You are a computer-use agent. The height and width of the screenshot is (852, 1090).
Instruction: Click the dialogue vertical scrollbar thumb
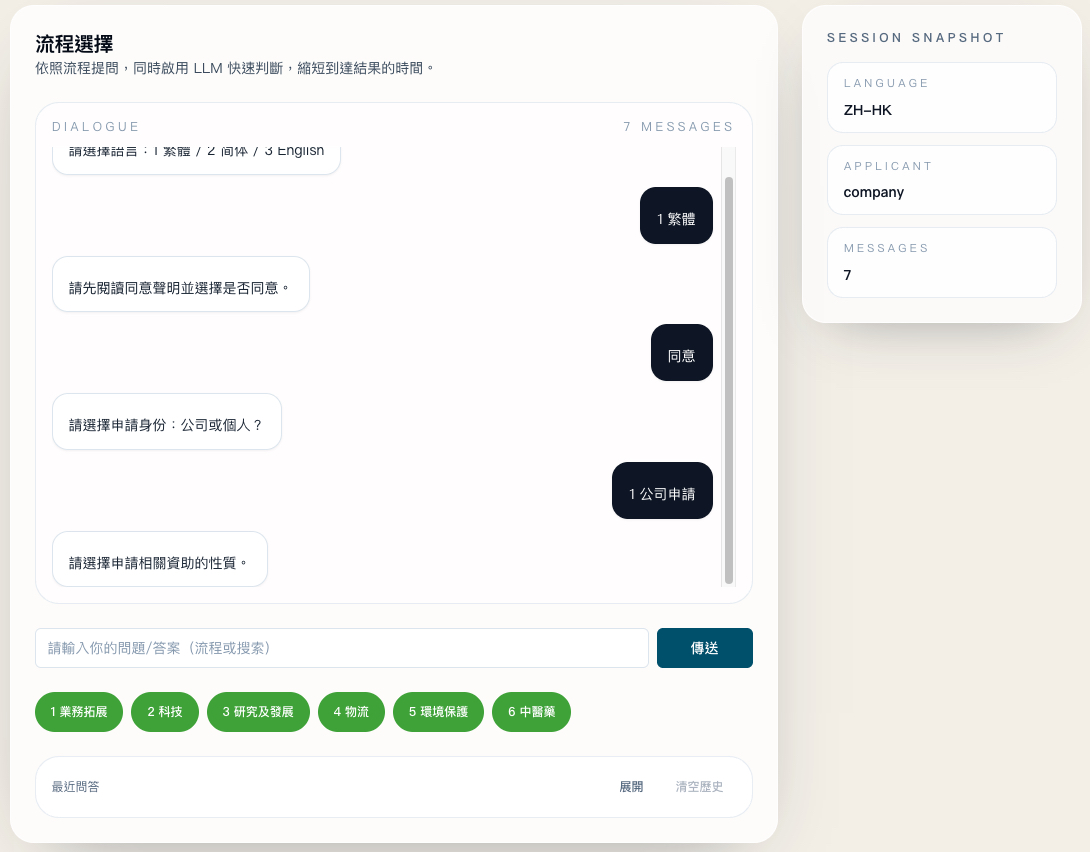[x=729, y=380]
